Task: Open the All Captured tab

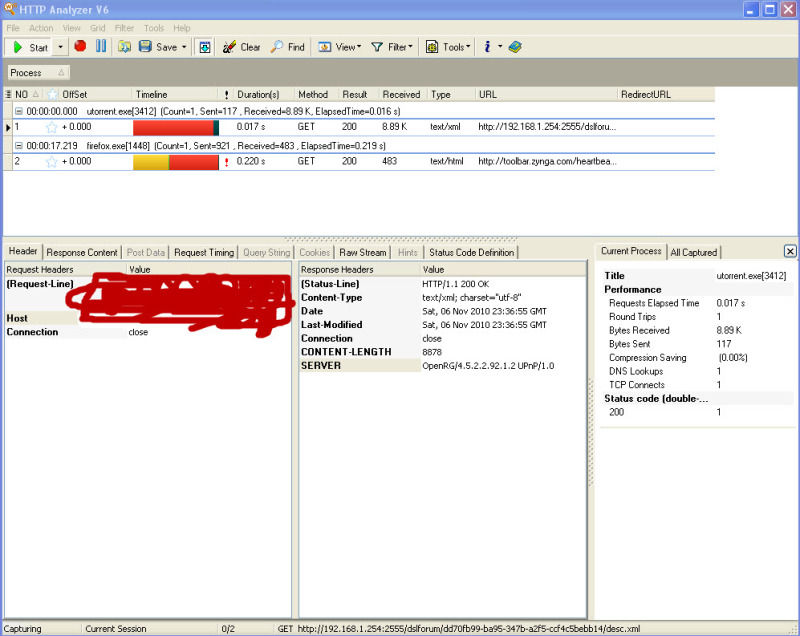Action: coord(694,253)
